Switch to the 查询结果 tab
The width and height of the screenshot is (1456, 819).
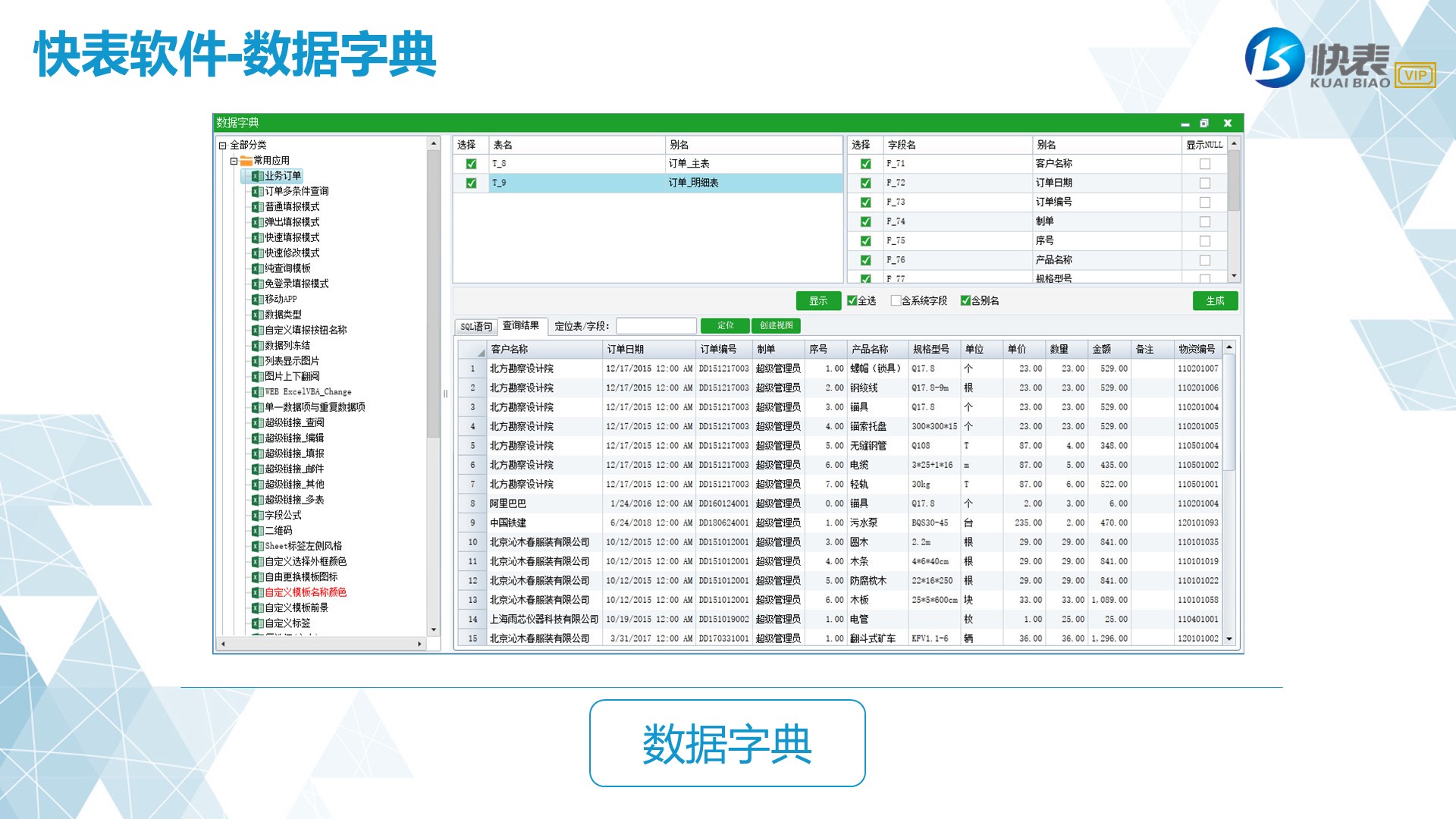(521, 325)
